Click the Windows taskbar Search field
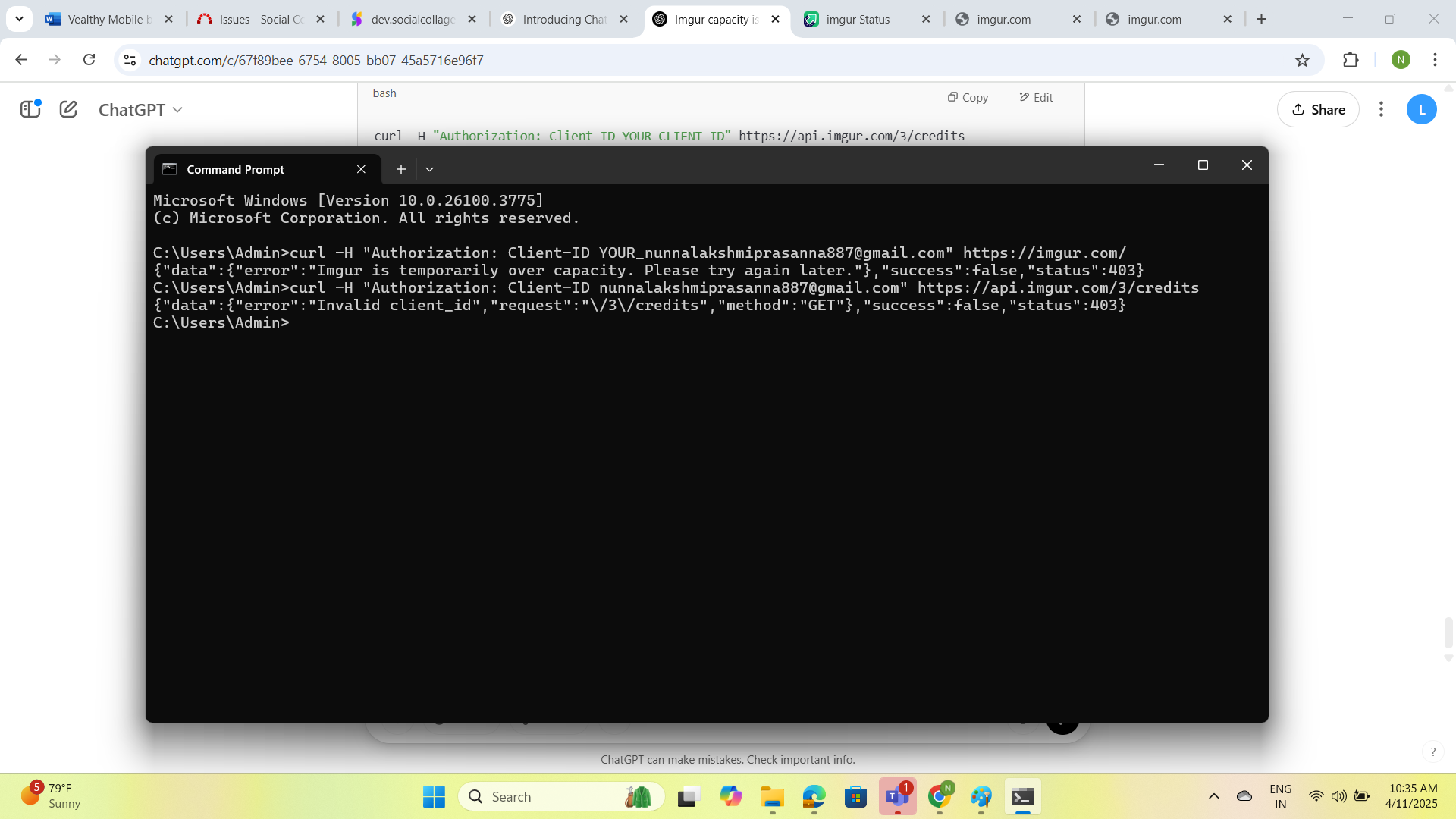The height and width of the screenshot is (819, 1456). (x=561, y=796)
